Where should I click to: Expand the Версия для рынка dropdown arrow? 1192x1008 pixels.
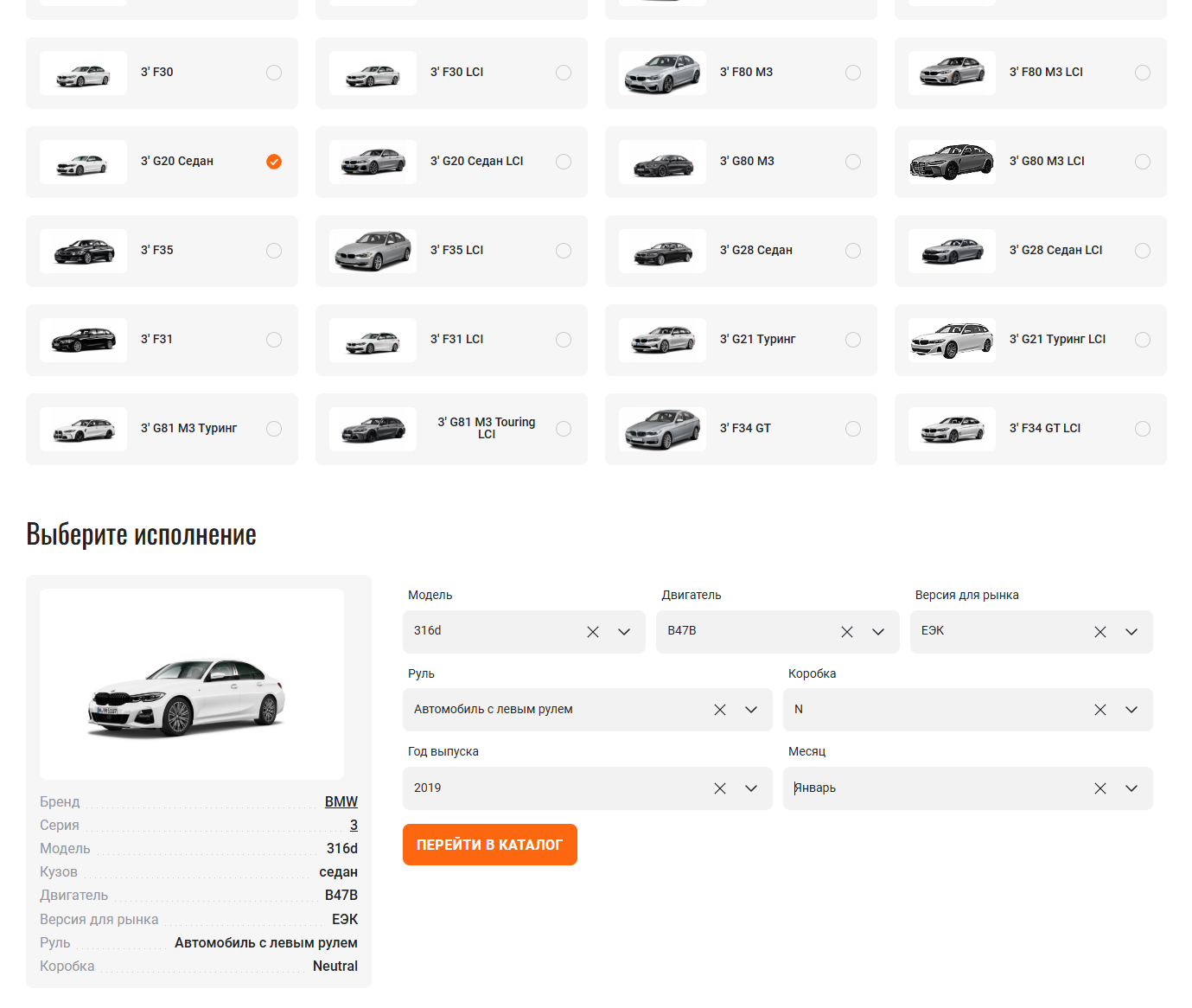1131,632
